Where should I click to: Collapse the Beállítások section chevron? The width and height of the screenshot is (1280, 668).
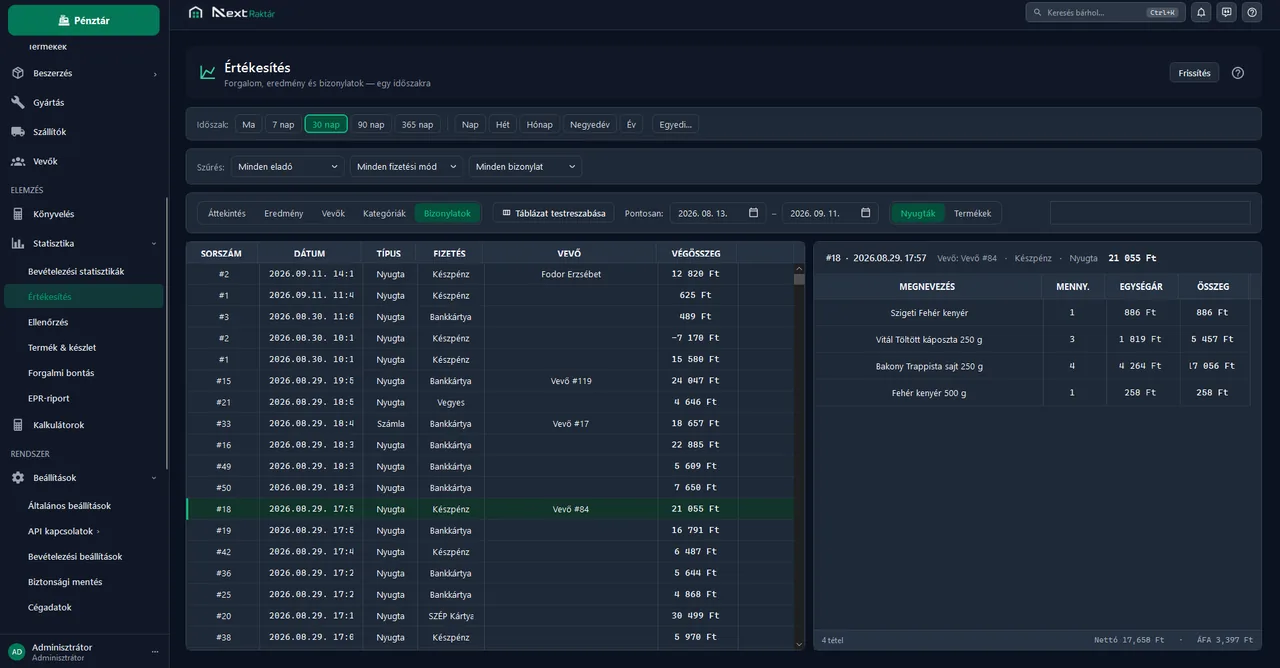(x=154, y=478)
